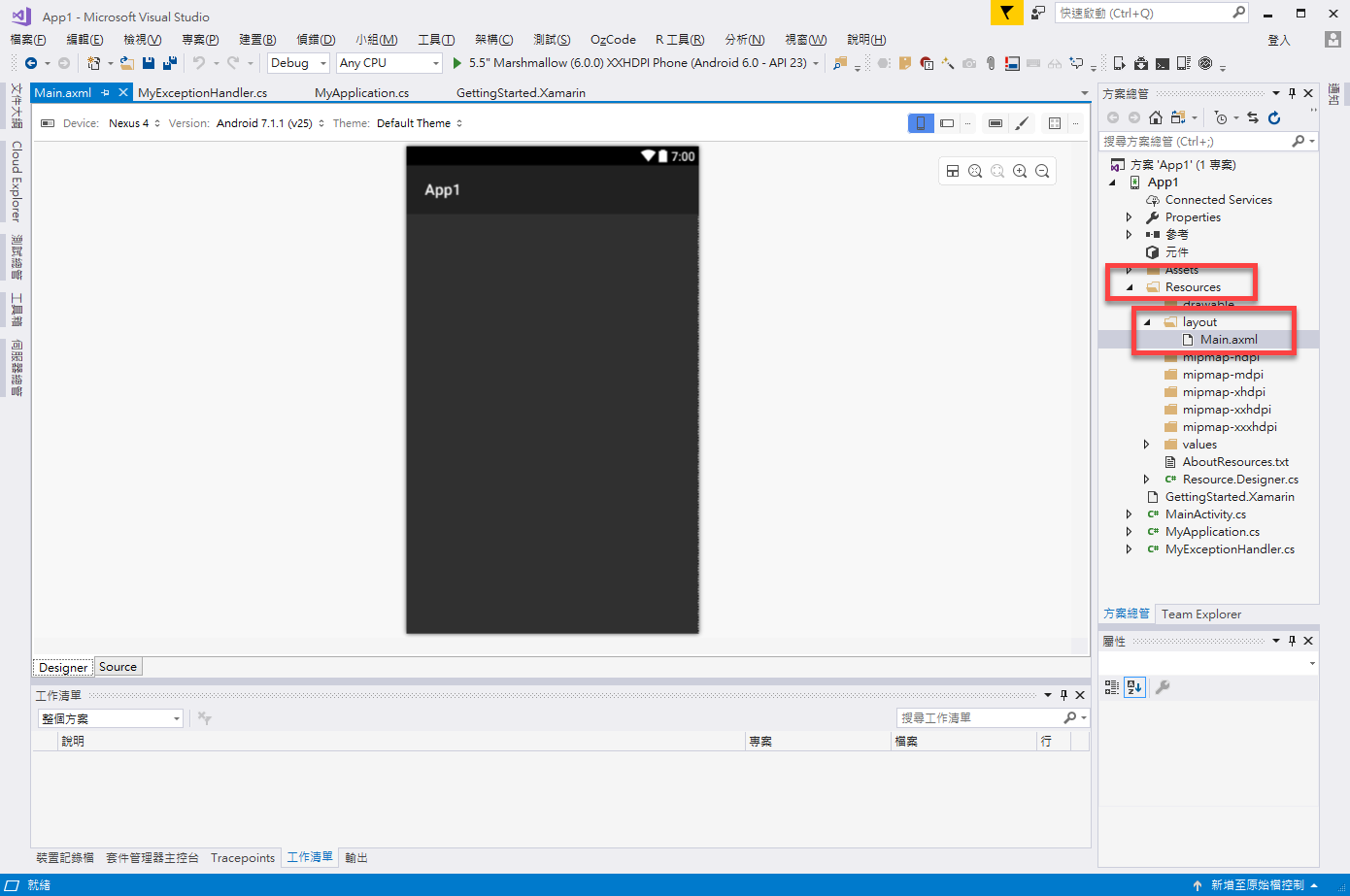
Task: Open the 偵錯(D) menu
Action: point(316,40)
